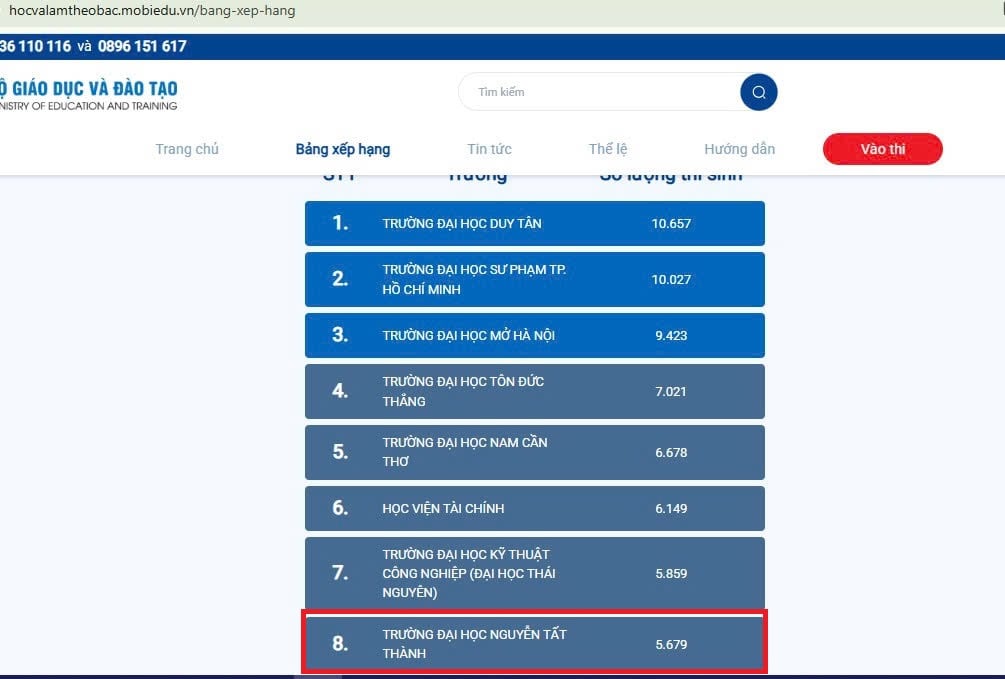Open the Thể lệ menu item
This screenshot has height=679, width=1005.
coord(608,149)
